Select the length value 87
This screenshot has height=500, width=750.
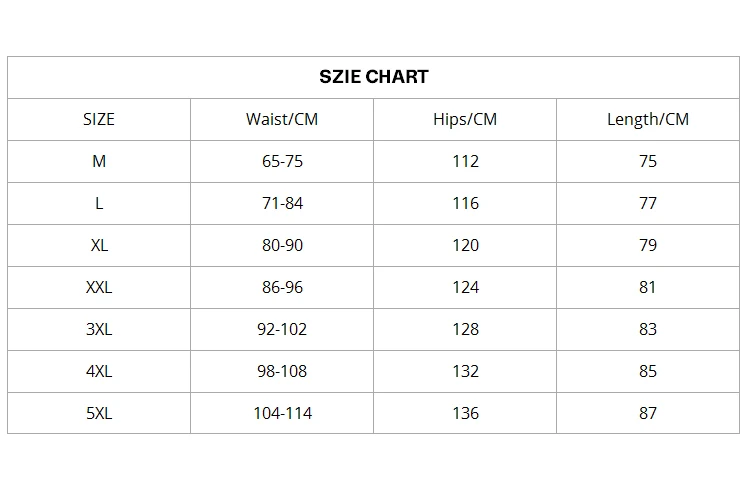point(648,413)
